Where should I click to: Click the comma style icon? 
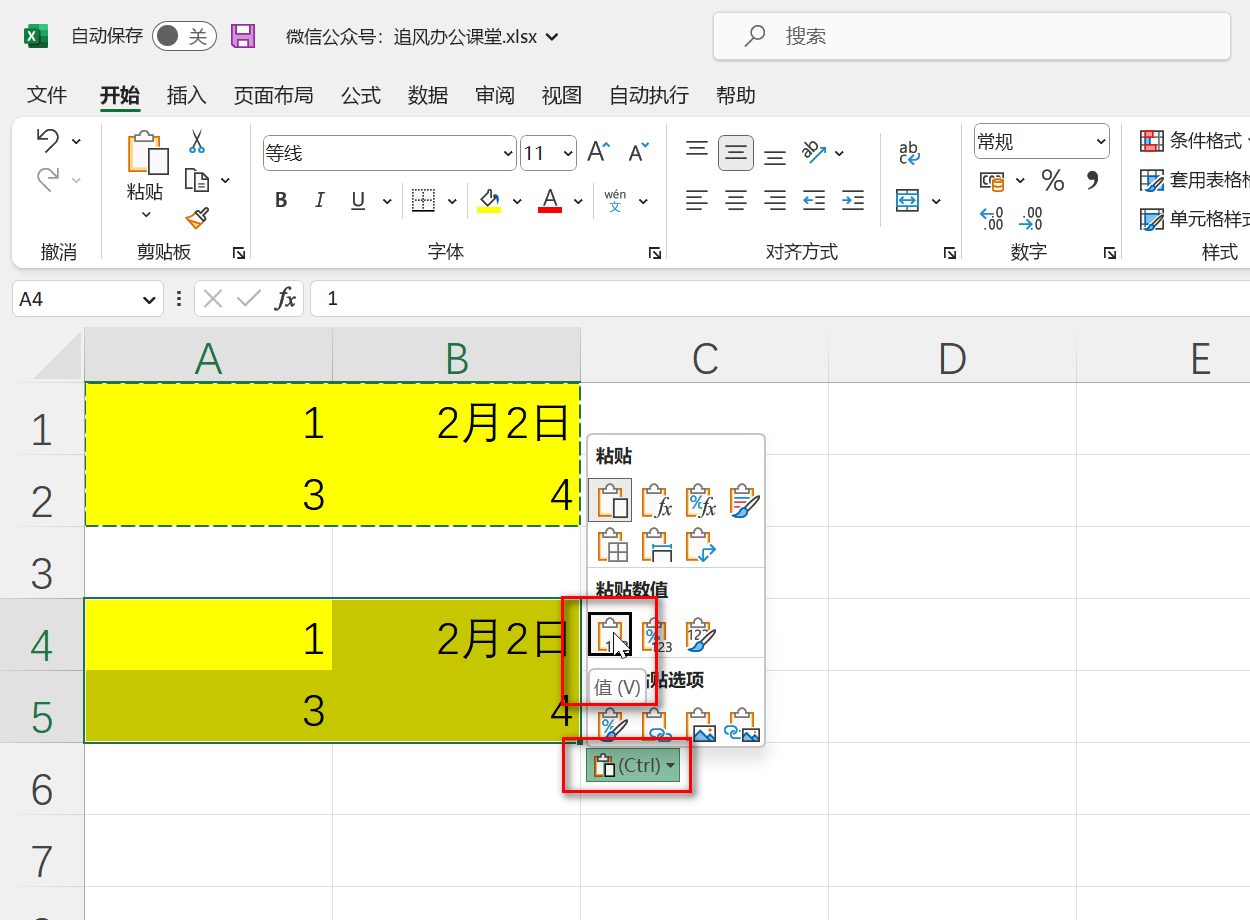pos(1091,182)
